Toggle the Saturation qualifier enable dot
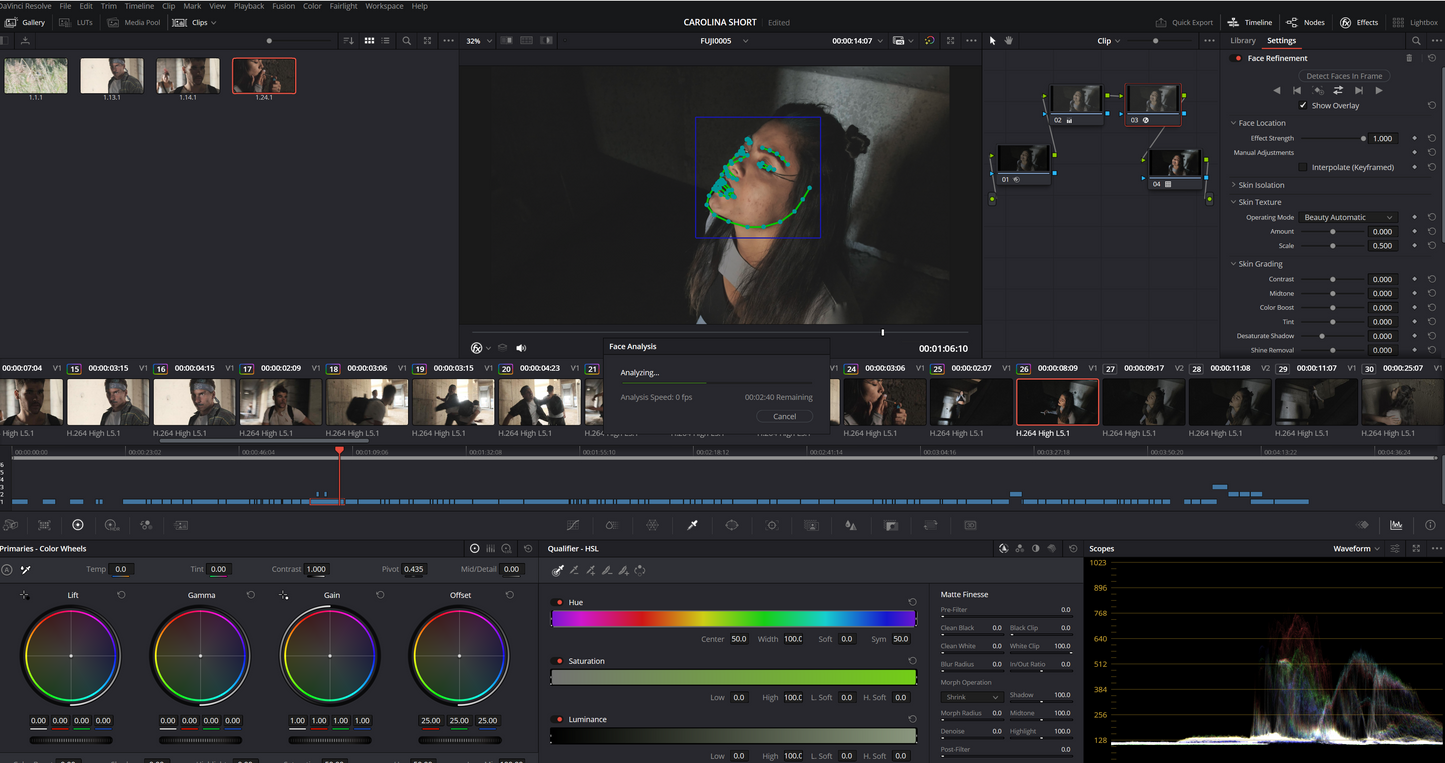The image size is (1445, 763). [x=559, y=661]
